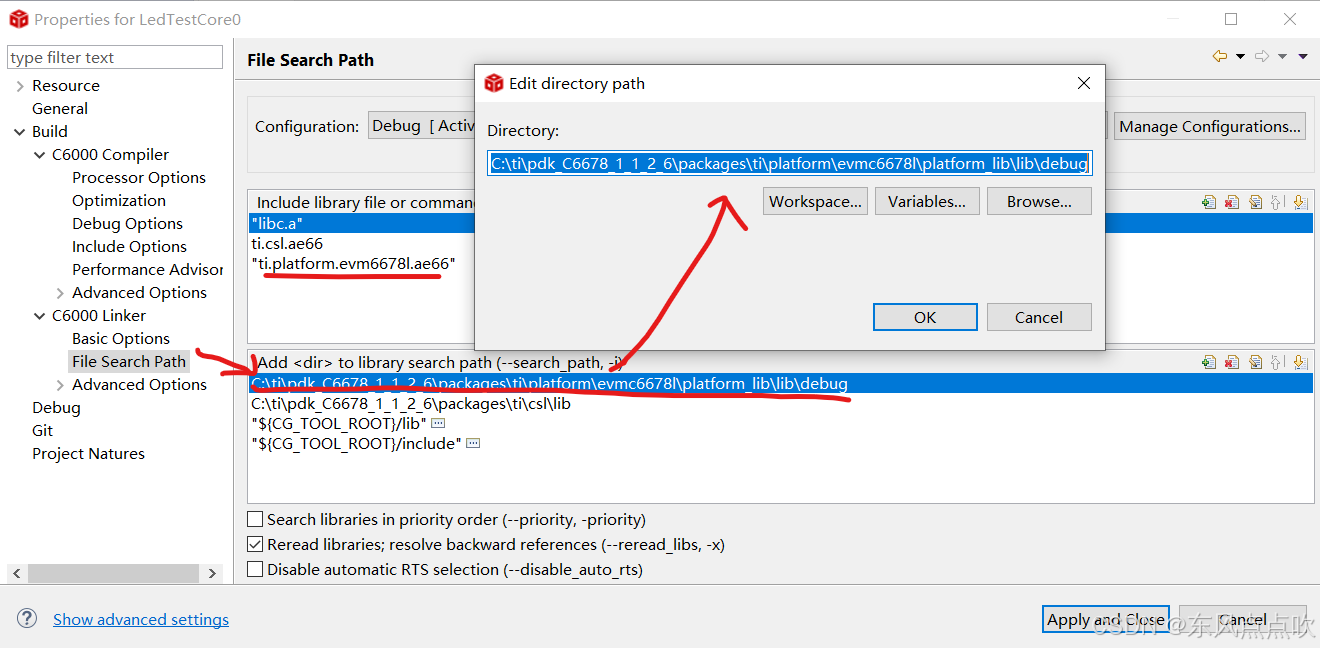Click Apply and Close button
The image size is (1320, 648).
coord(1105,620)
